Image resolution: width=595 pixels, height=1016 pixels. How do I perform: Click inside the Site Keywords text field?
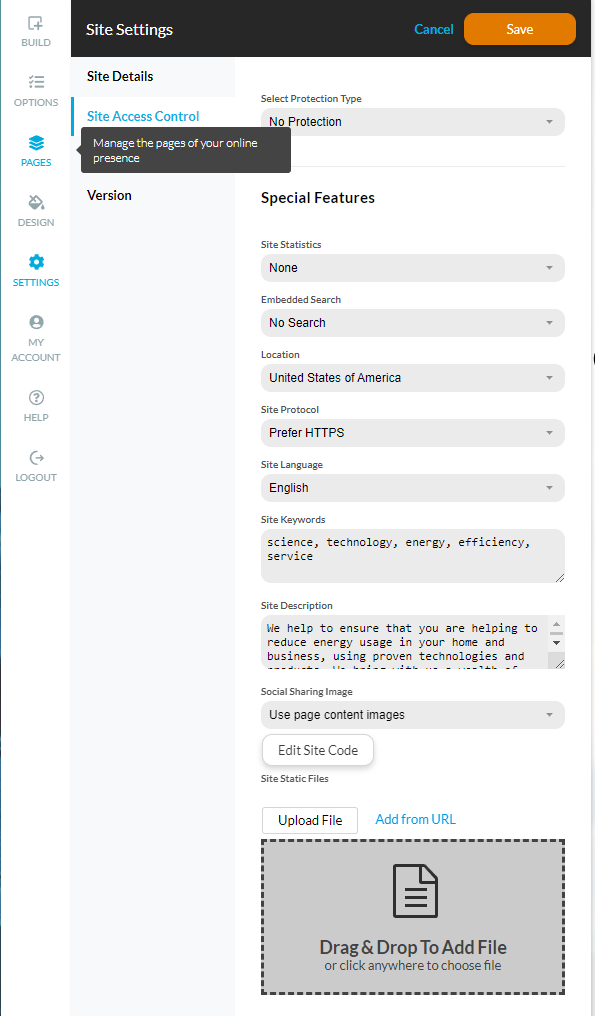click(413, 556)
